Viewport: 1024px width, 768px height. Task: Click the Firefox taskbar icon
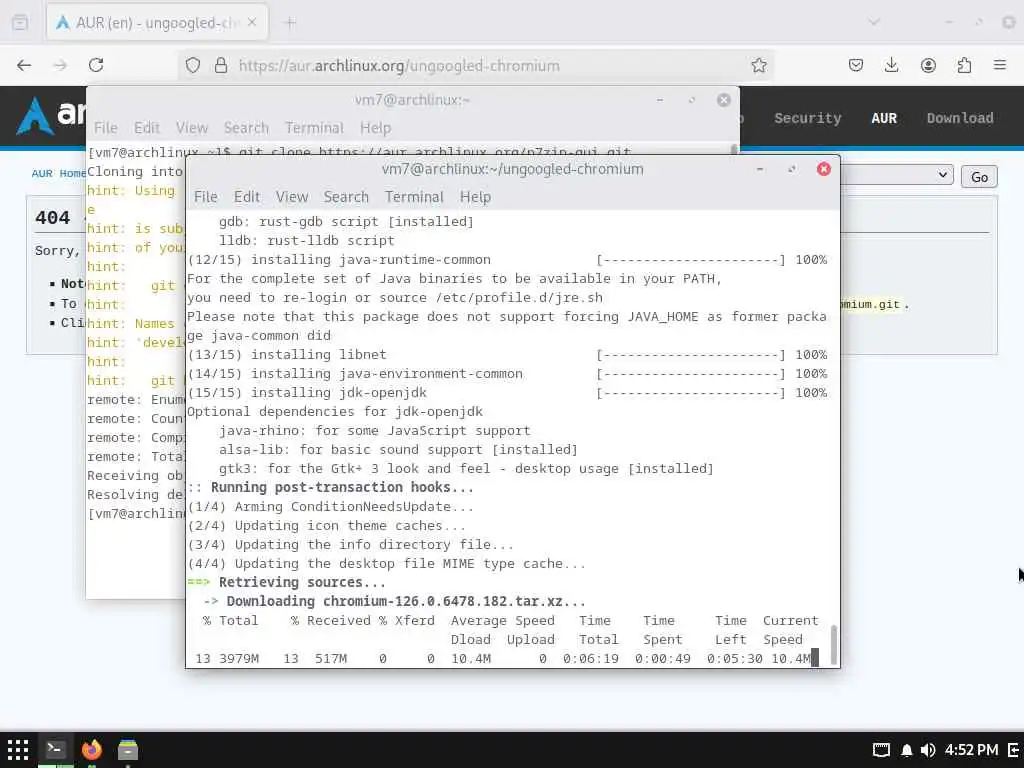(91, 750)
